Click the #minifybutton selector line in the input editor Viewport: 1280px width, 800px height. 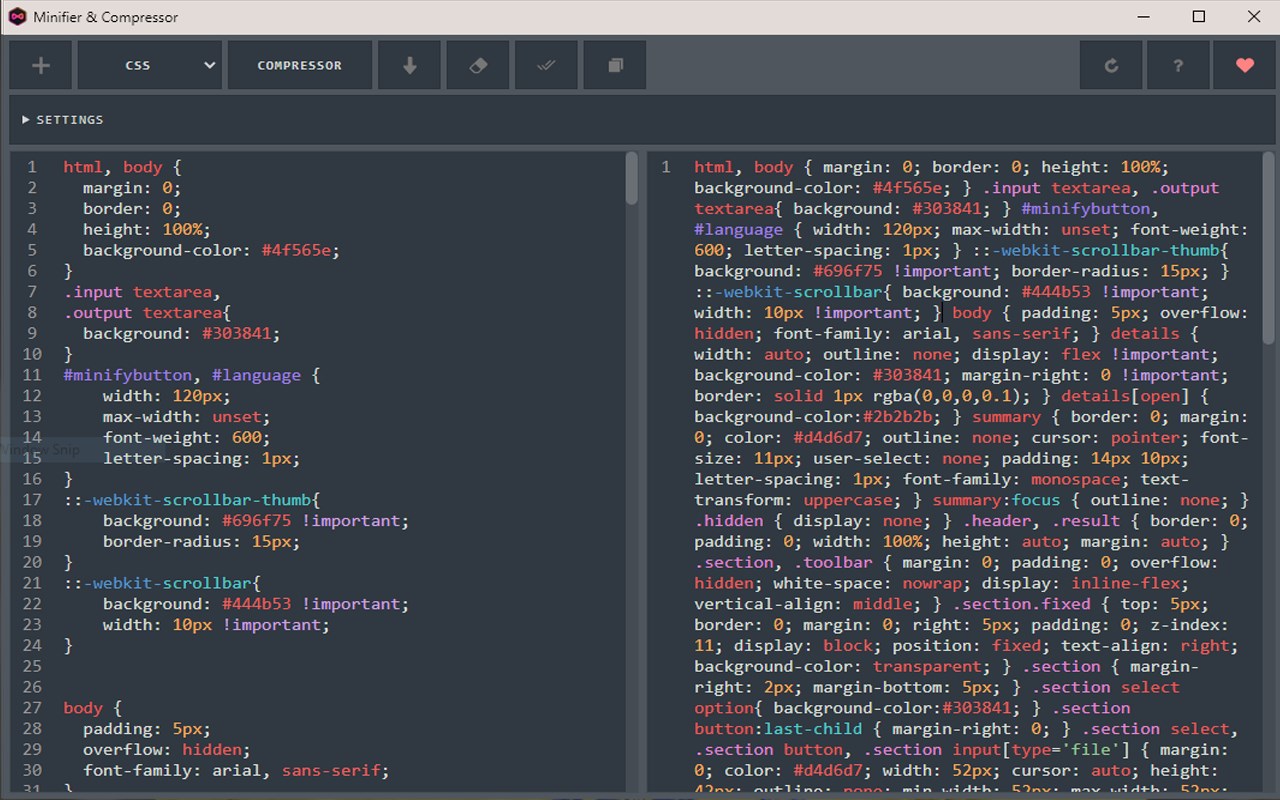pos(192,375)
